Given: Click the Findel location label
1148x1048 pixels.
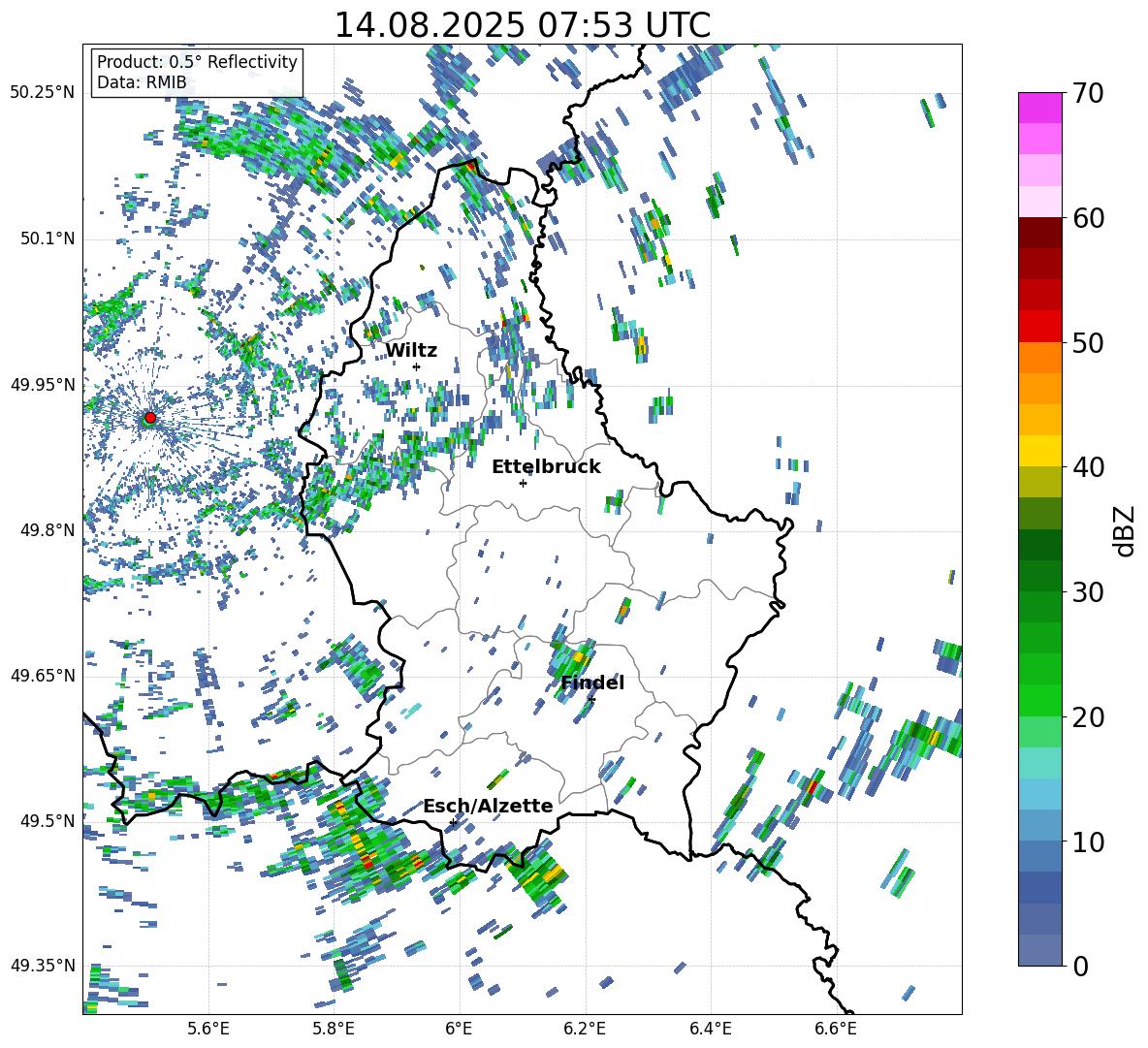Looking at the screenshot, I should coord(592,683).
